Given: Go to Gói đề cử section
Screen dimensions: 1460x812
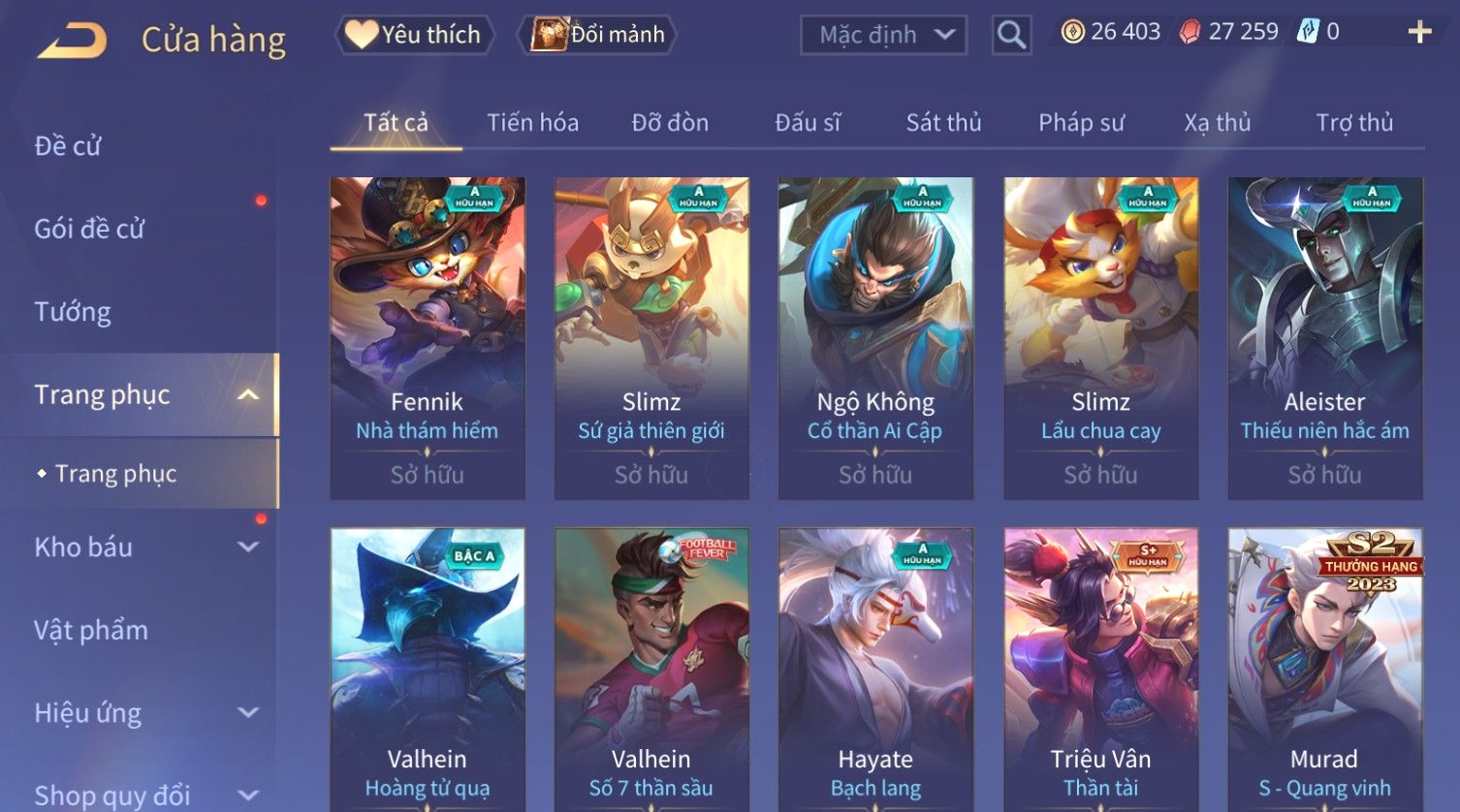Looking at the screenshot, I should click(89, 229).
